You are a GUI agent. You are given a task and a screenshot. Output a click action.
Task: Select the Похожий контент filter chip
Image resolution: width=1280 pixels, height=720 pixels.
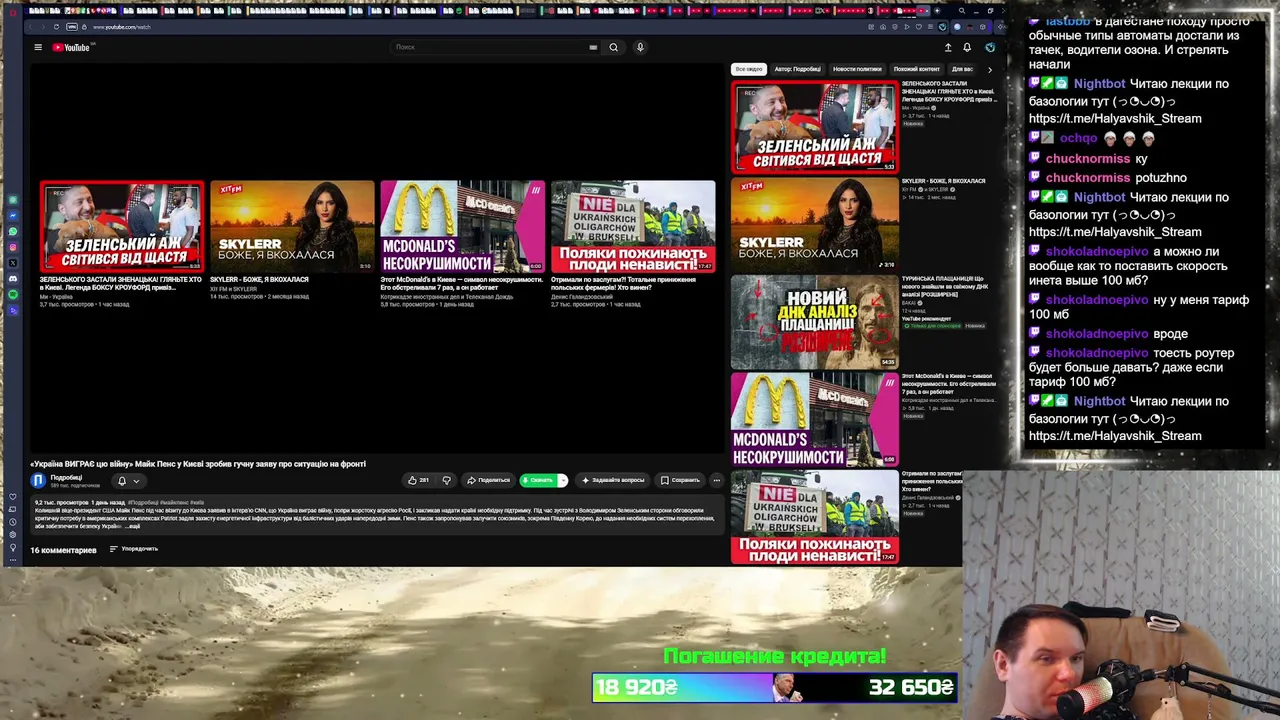[916, 69]
